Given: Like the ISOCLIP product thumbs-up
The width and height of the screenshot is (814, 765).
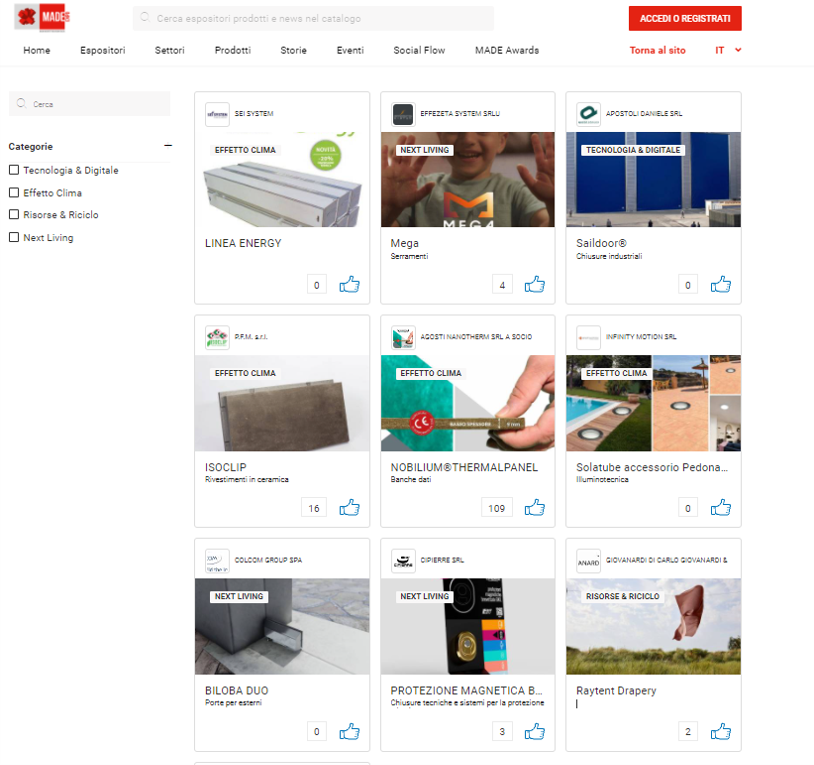Looking at the screenshot, I should coord(349,508).
